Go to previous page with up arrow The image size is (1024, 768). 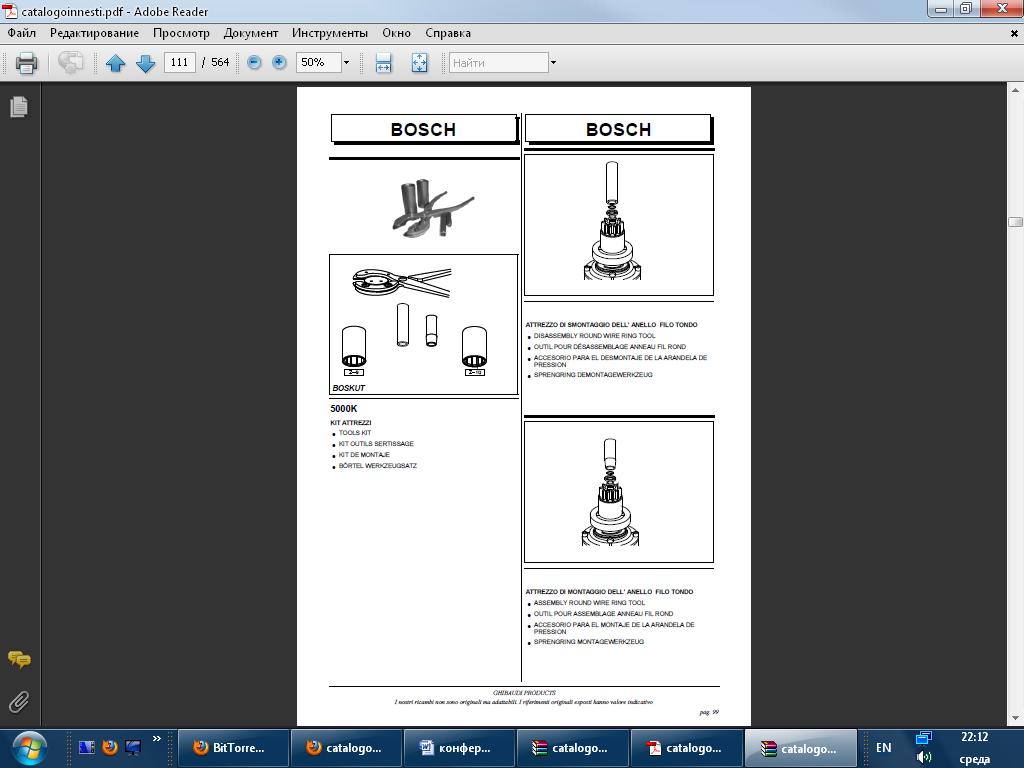tap(116, 63)
